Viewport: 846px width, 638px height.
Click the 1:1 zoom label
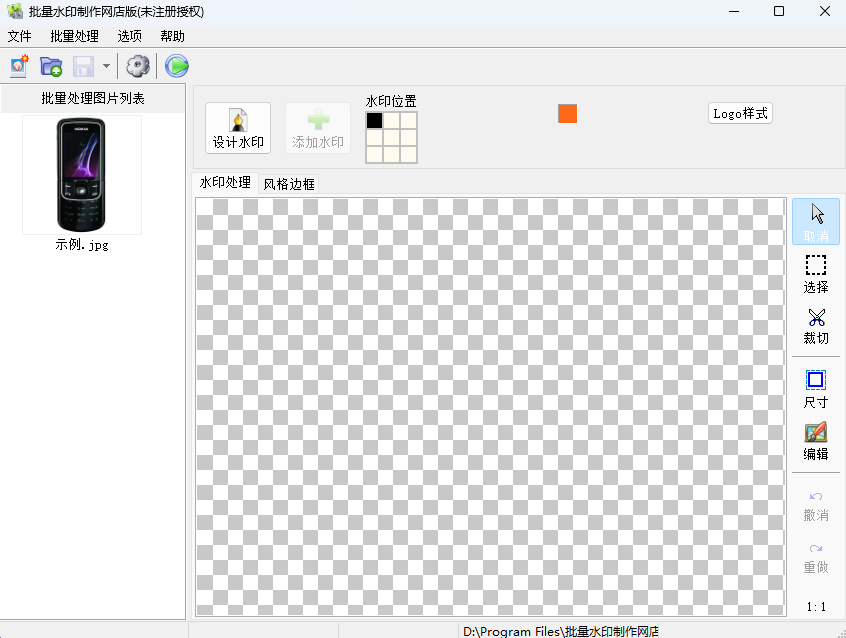click(x=816, y=607)
